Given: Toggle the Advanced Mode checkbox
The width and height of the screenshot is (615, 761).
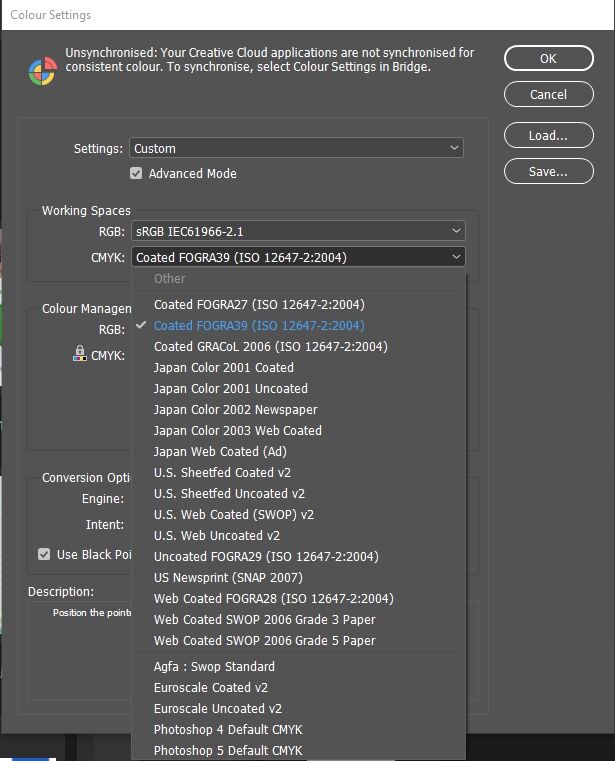Looking at the screenshot, I should point(136,174).
